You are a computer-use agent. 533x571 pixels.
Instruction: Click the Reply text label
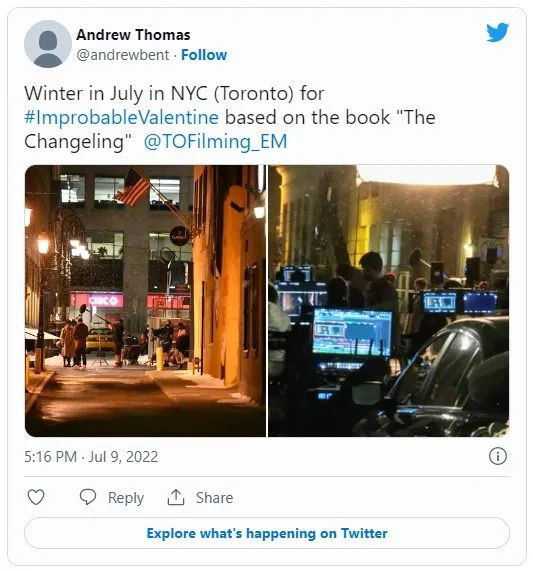coord(126,498)
